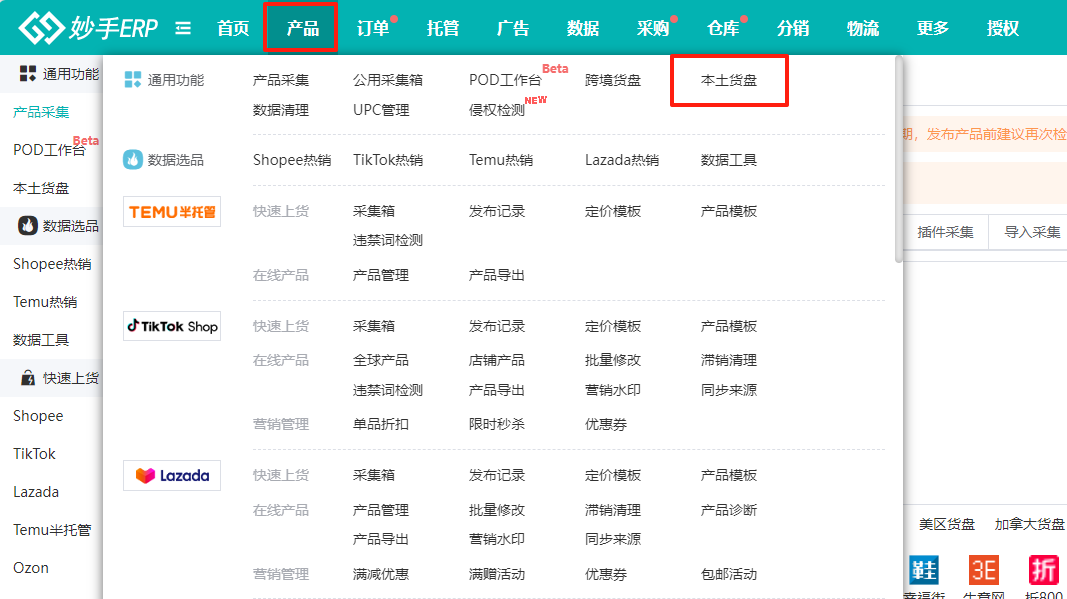Open the 数据 top menu
Screen dimensions: 1067x599
[x=583, y=28]
